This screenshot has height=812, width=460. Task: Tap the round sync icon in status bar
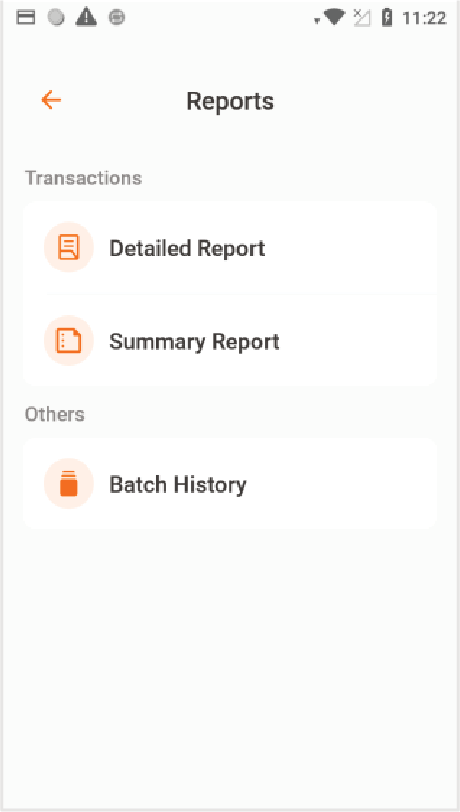click(117, 18)
